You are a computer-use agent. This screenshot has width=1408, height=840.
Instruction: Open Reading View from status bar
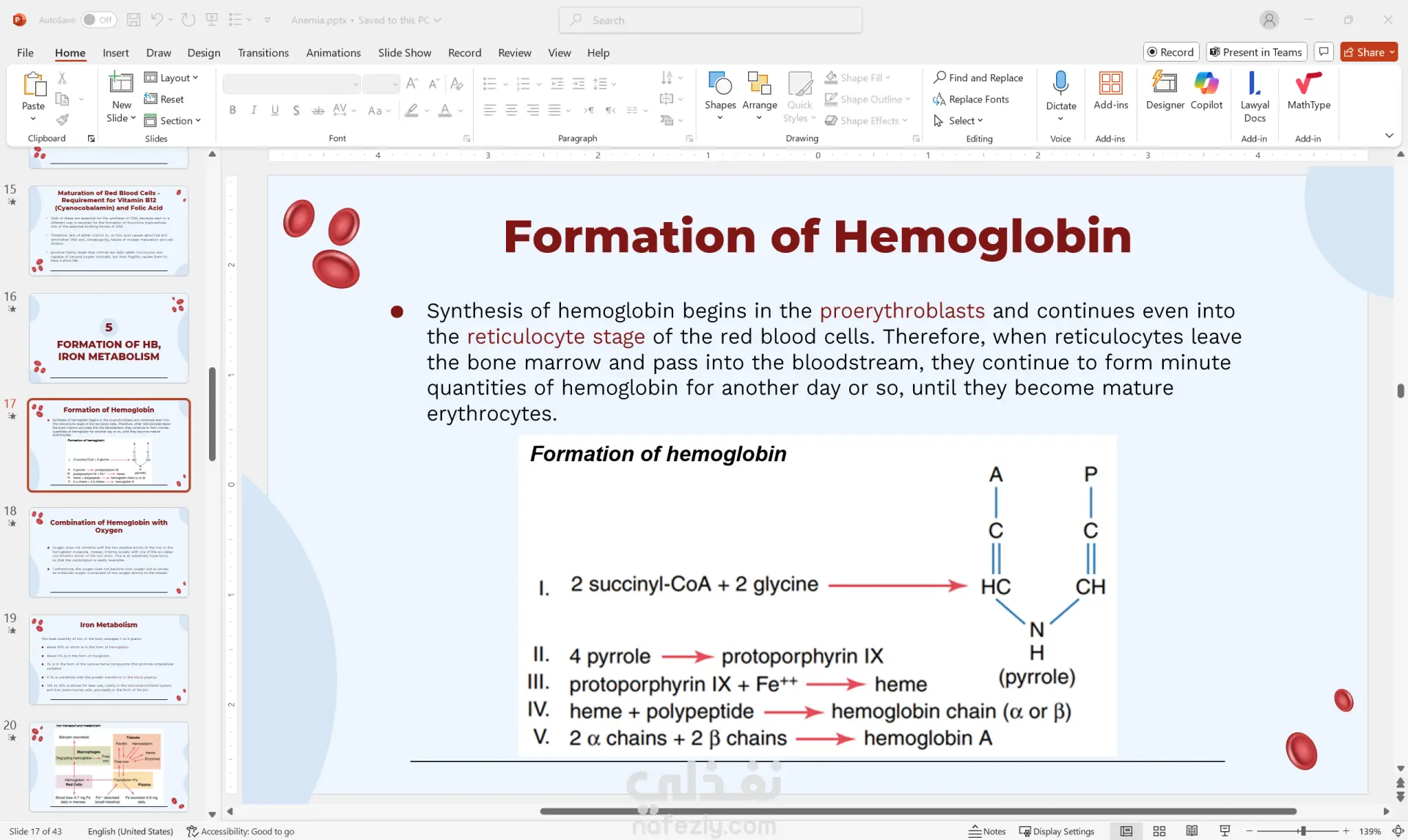point(1192,830)
